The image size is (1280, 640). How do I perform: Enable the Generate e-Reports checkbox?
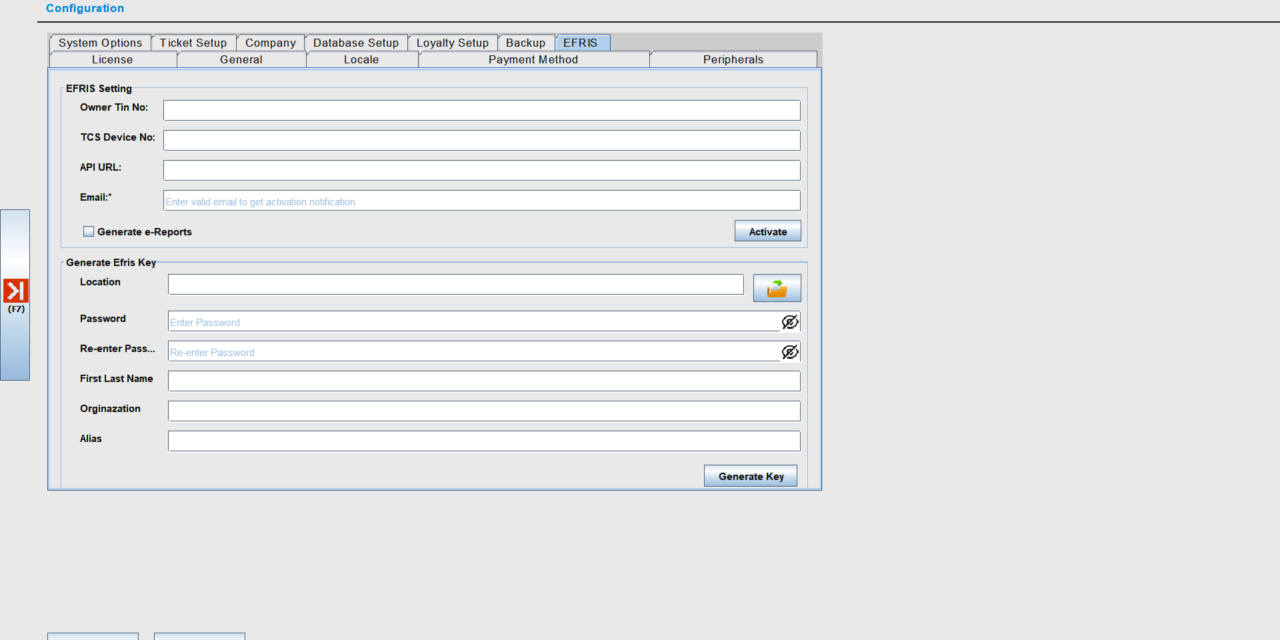89,232
